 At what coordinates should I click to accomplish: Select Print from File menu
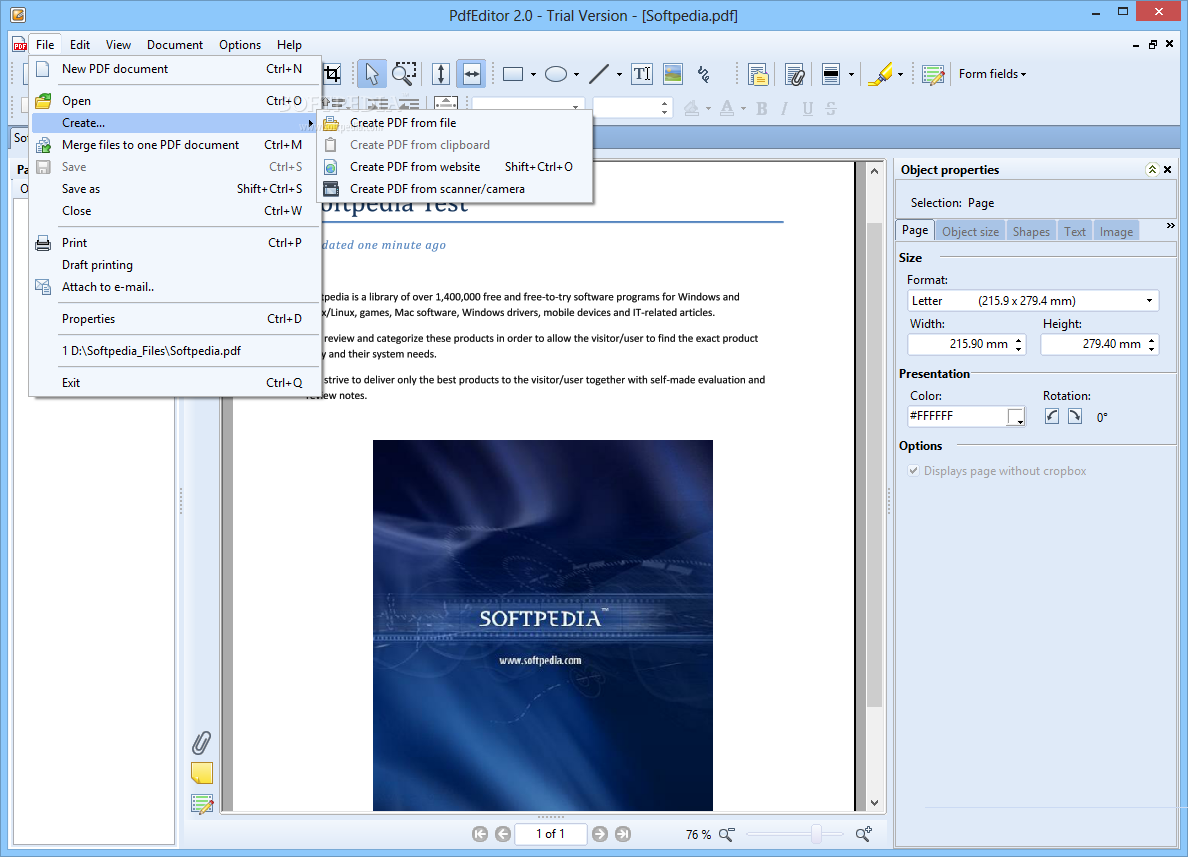pyautogui.click(x=174, y=242)
